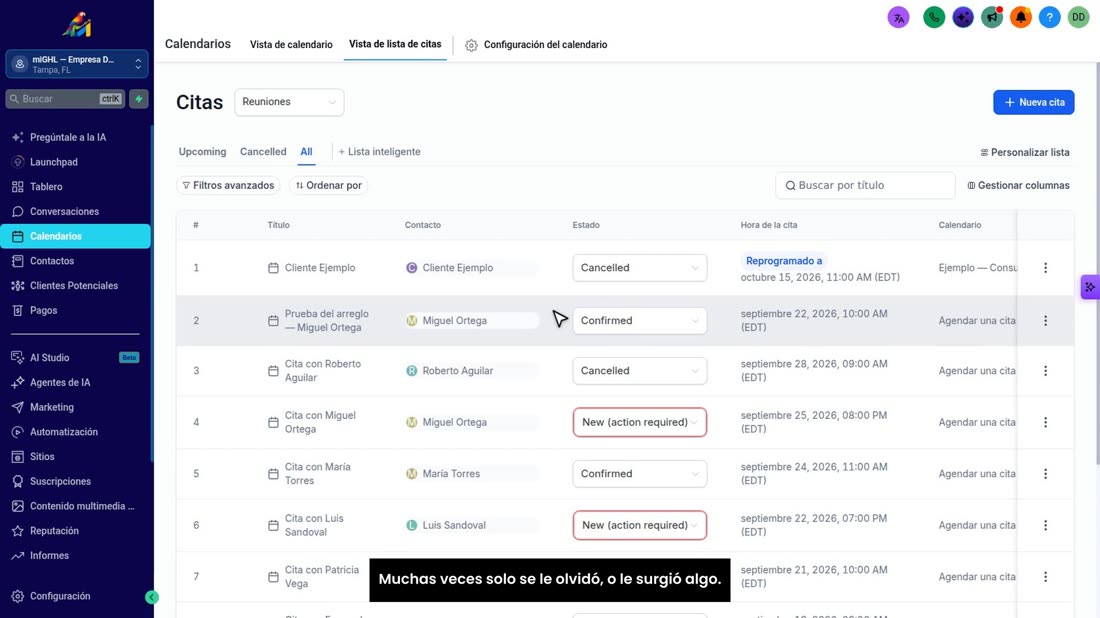Click the sidebar Buscar search box
Viewport: 1100px width, 618px height.
[65, 99]
